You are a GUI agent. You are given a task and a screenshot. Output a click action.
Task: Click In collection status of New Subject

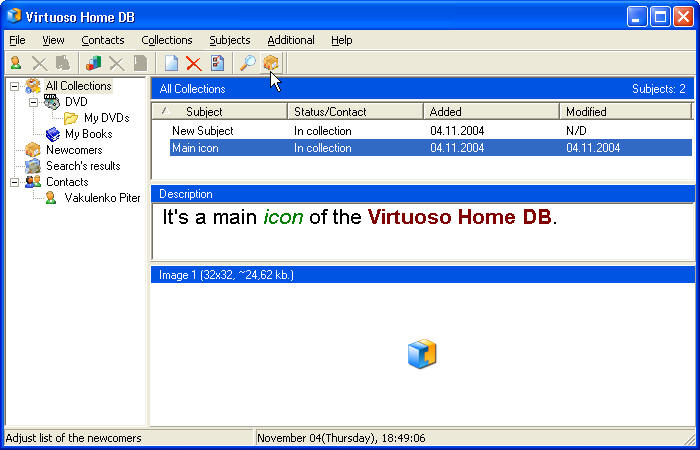(322, 131)
